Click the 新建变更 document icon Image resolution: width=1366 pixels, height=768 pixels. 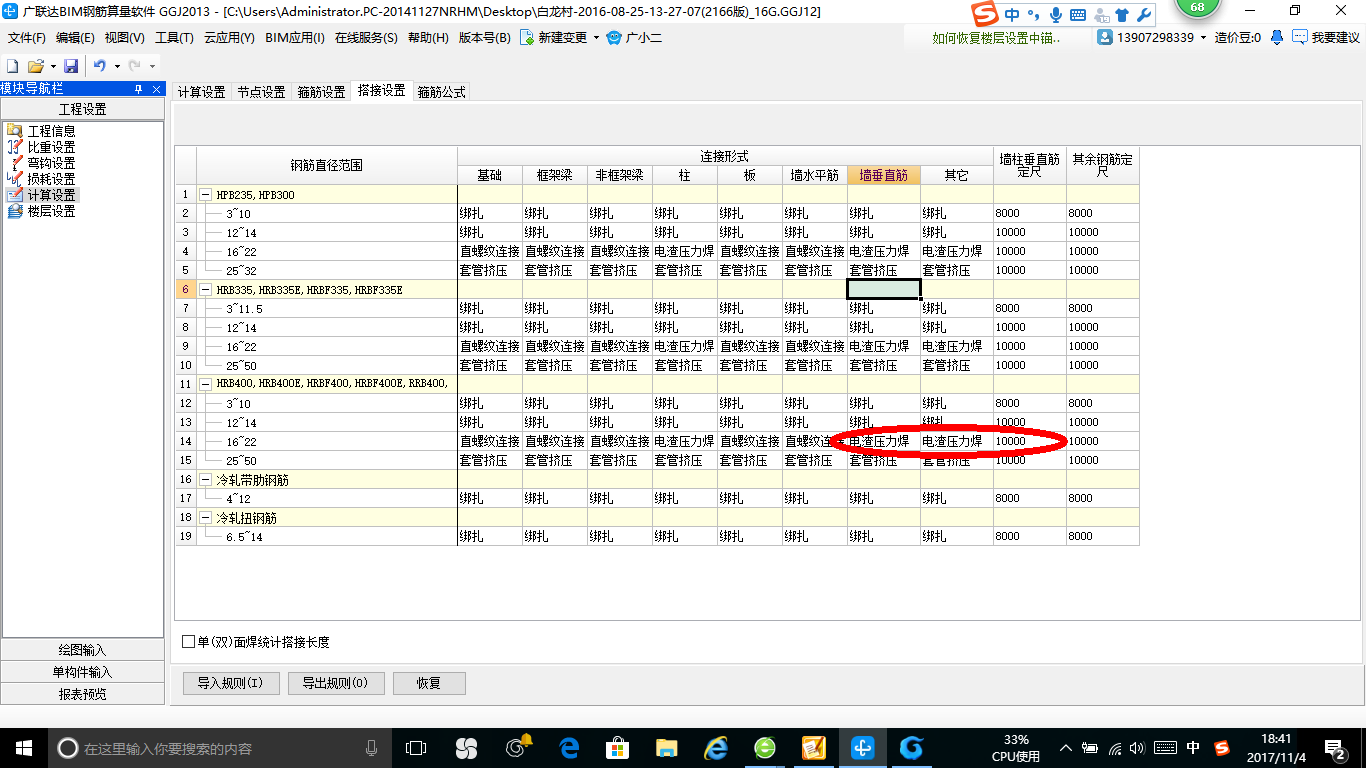[x=526, y=38]
